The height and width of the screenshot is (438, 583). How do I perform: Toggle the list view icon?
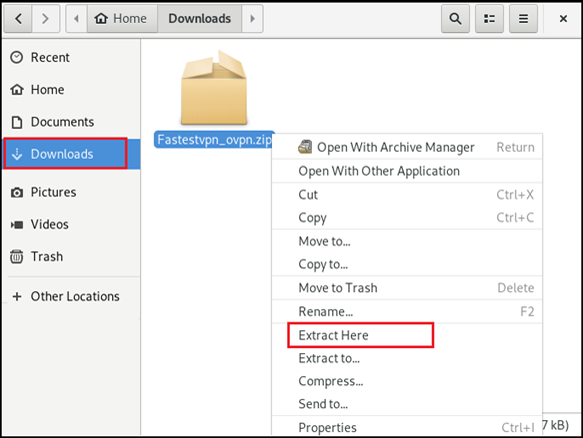point(489,18)
